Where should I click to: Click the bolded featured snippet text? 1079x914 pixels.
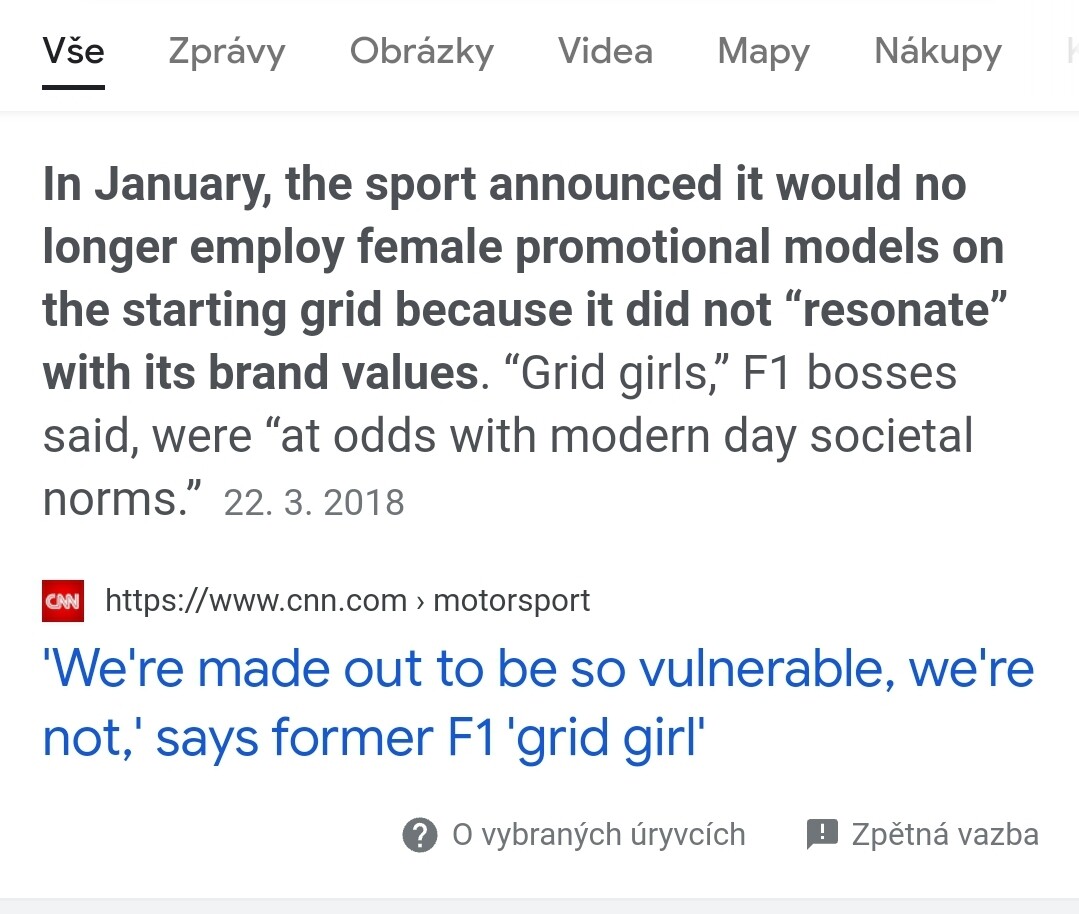pos(524,278)
